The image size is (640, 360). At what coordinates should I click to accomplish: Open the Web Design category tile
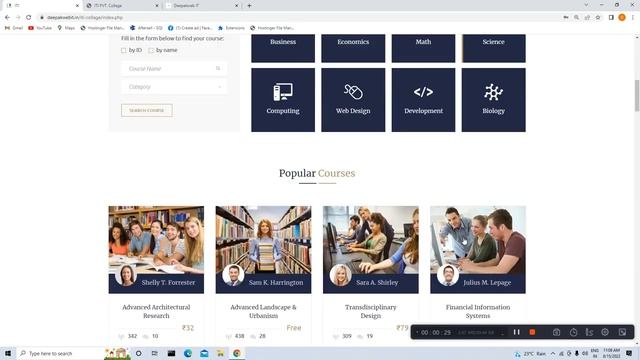click(353, 100)
